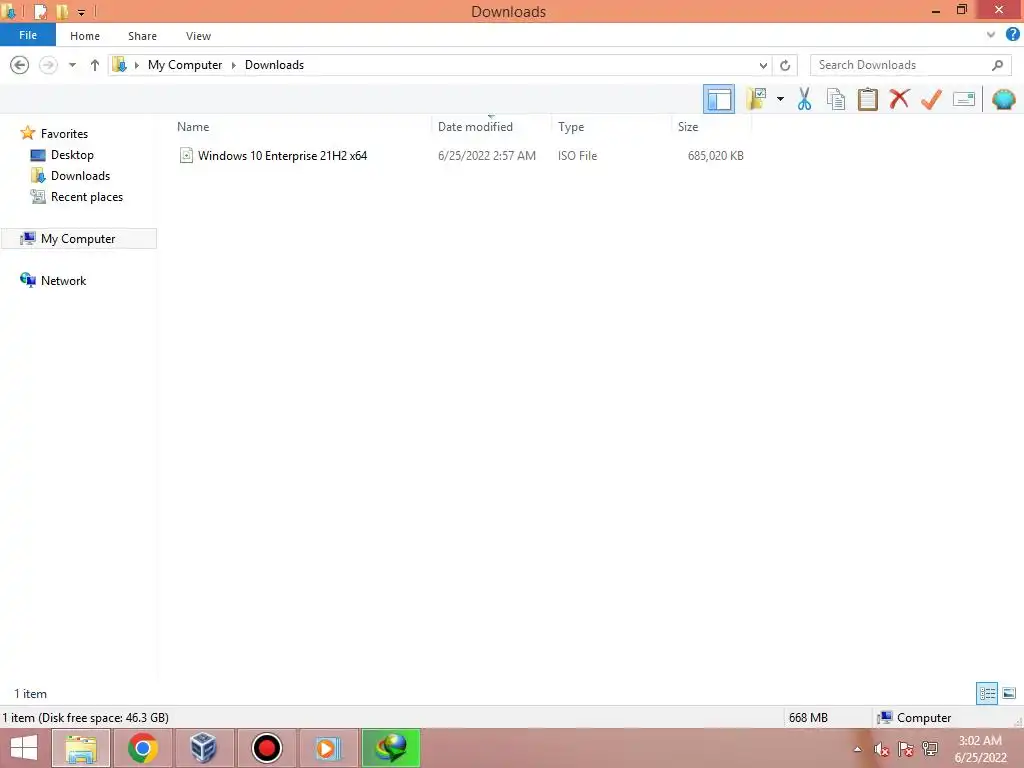Switch to the Home ribbon tab
This screenshot has width=1024, height=768.
click(x=85, y=36)
